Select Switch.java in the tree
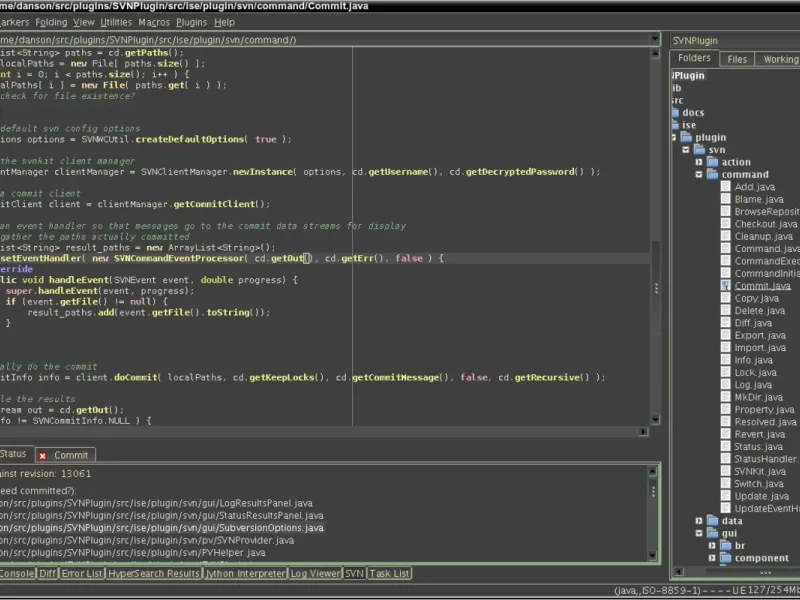 click(758, 484)
